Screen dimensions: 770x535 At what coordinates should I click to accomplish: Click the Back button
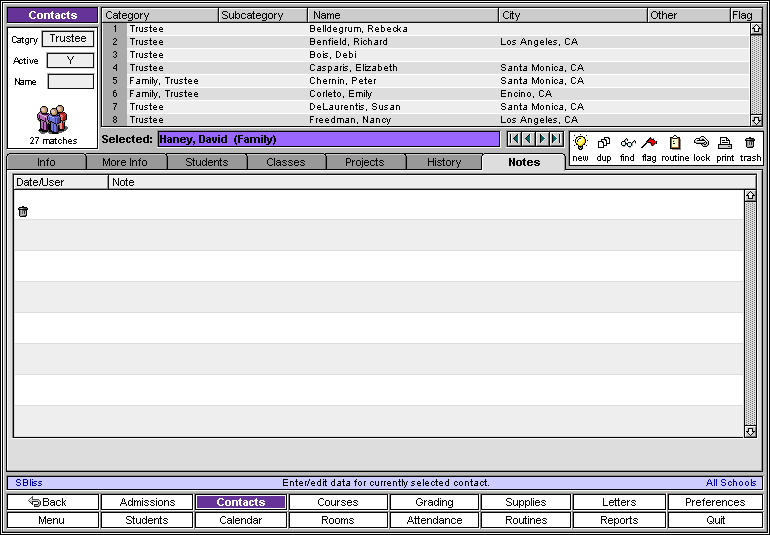[x=53, y=502]
